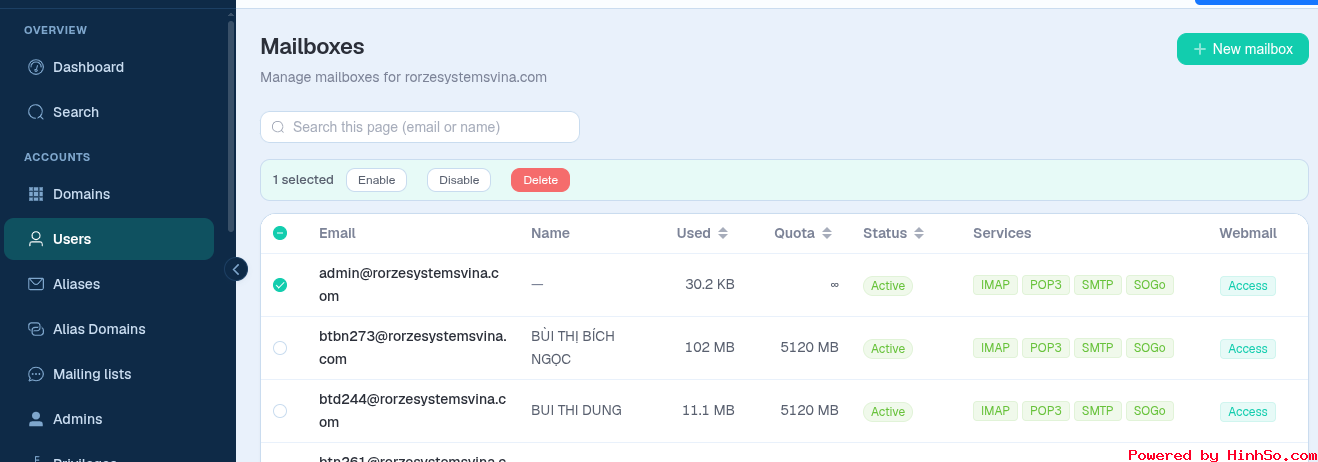1318x462 pixels.
Task: Sort by Quota column arrows
Action: click(826, 233)
